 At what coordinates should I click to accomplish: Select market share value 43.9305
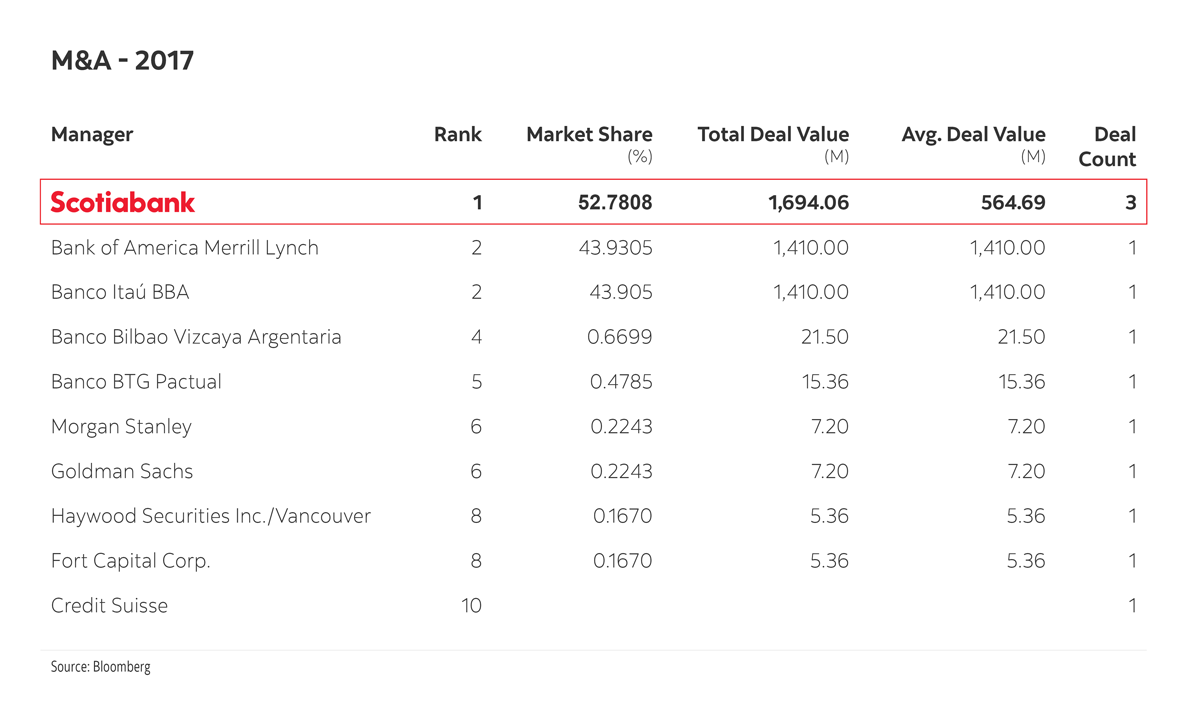click(x=616, y=248)
